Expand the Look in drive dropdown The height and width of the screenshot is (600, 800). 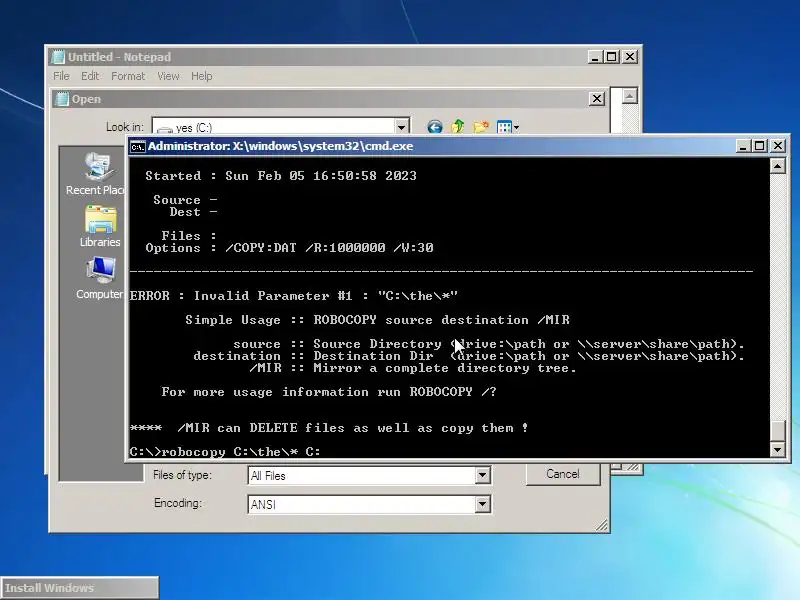click(402, 127)
